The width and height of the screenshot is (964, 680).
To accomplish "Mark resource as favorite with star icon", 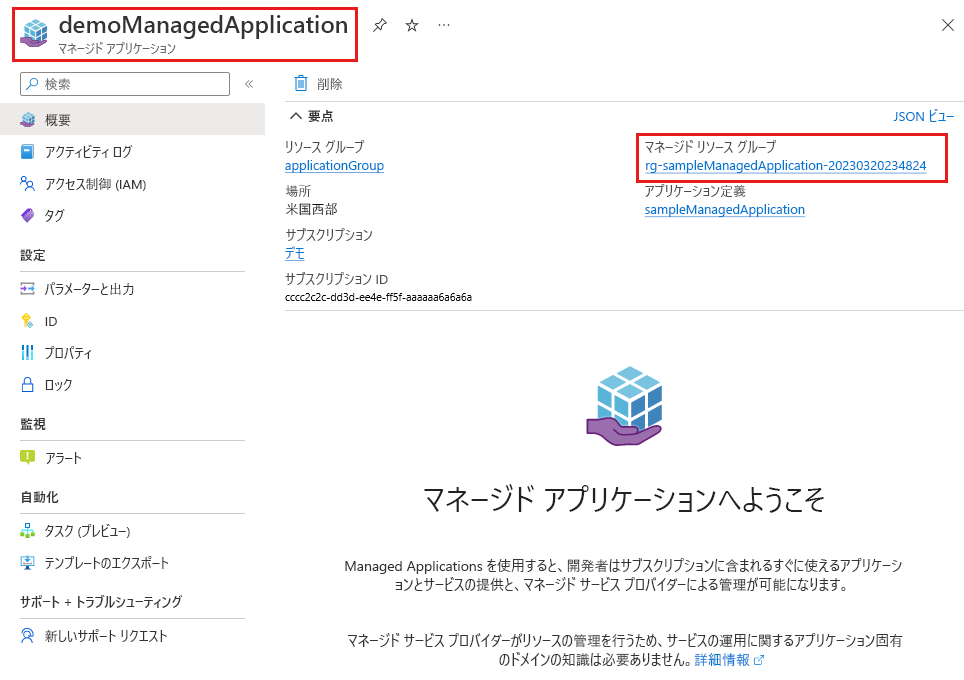I will (x=412, y=25).
